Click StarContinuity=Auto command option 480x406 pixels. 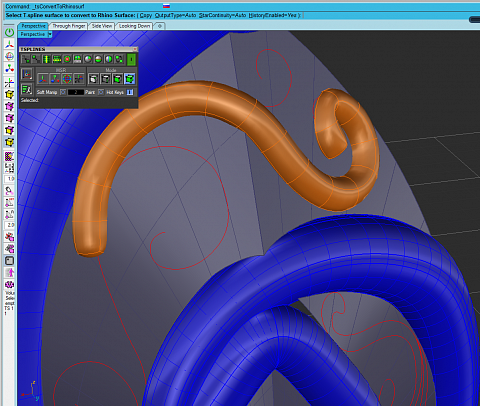coord(222,15)
